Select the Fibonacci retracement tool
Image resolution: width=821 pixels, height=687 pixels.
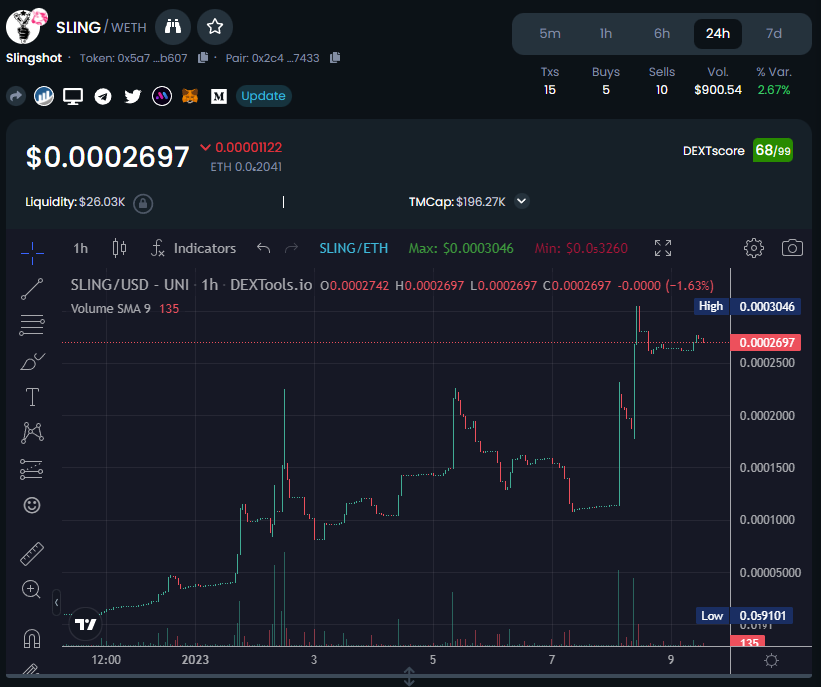[32, 325]
